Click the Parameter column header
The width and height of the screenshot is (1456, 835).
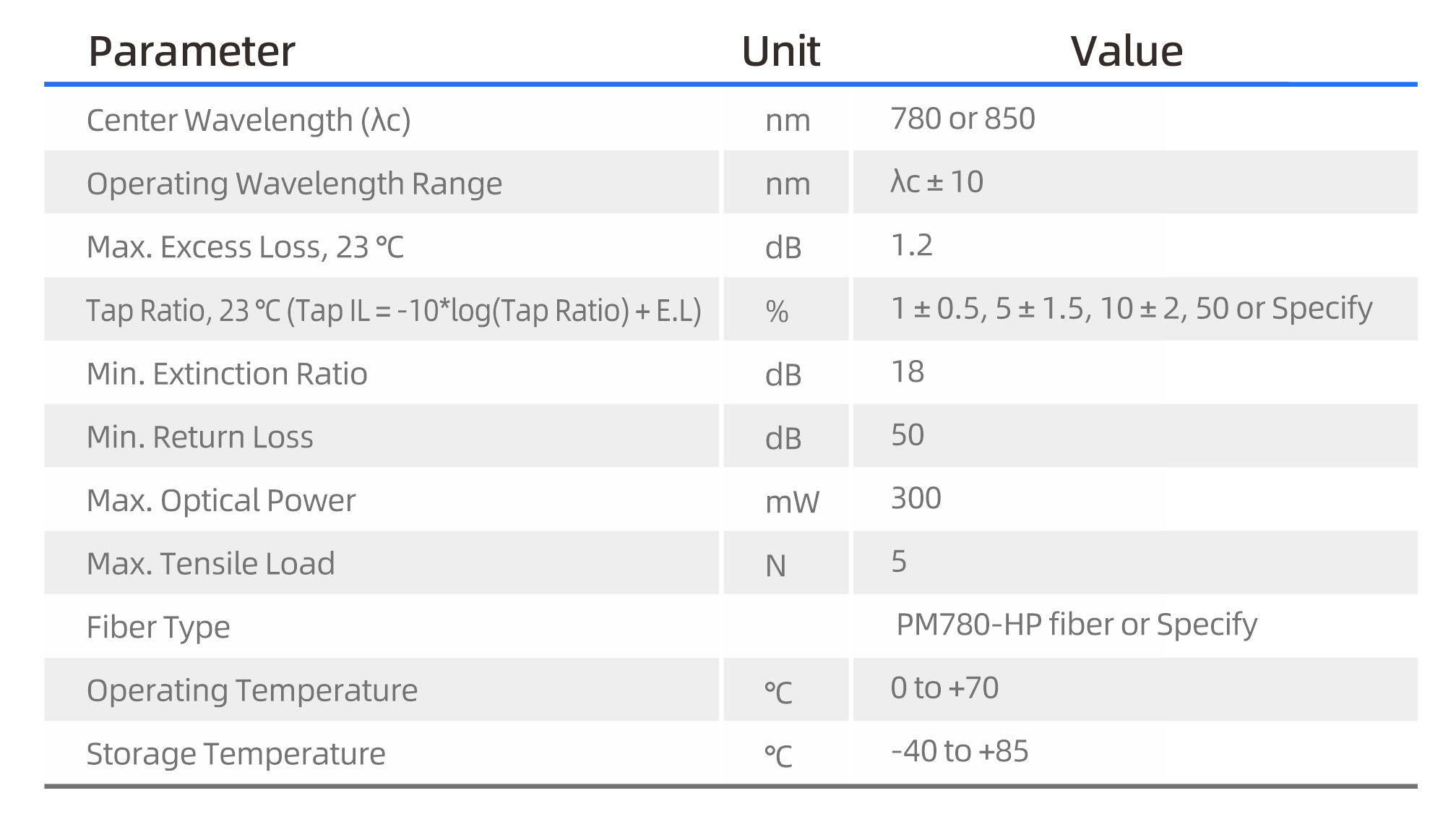tap(191, 51)
